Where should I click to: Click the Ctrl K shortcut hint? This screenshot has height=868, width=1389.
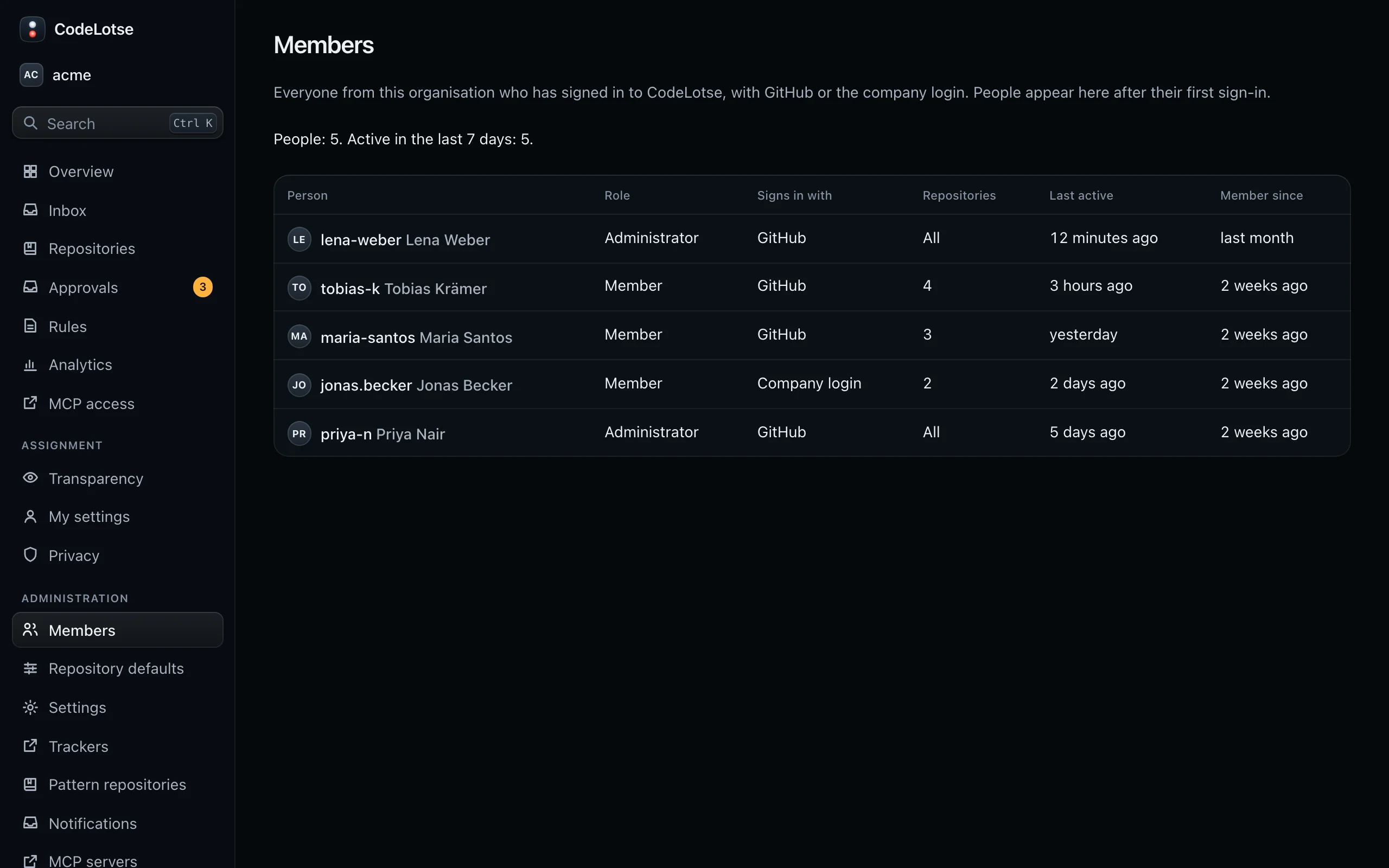tap(193, 123)
